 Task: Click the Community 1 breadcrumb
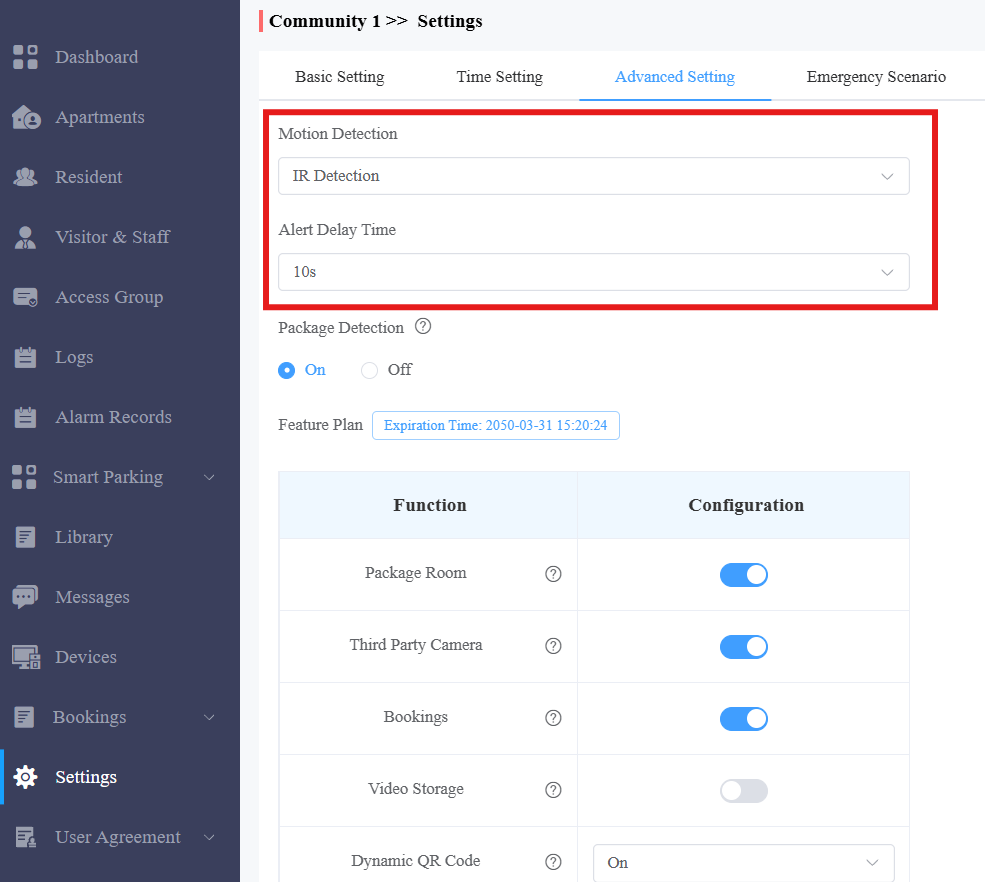[325, 21]
